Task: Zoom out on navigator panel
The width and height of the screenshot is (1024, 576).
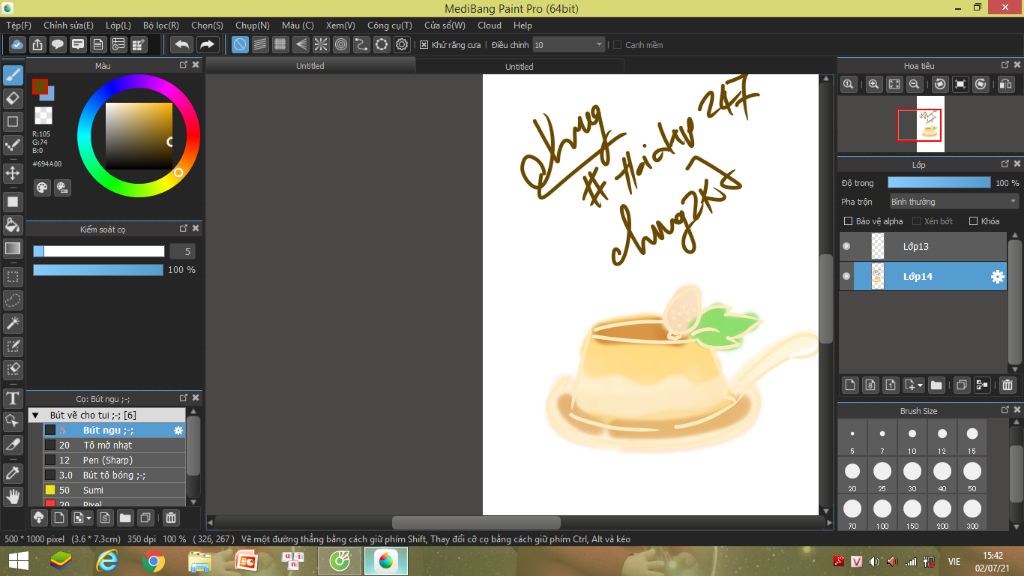Action: point(914,84)
